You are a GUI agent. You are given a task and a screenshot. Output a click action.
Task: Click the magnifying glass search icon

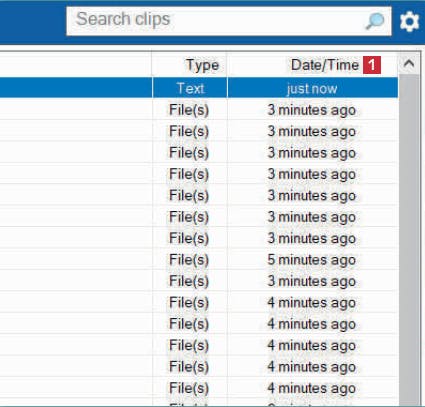click(x=375, y=21)
